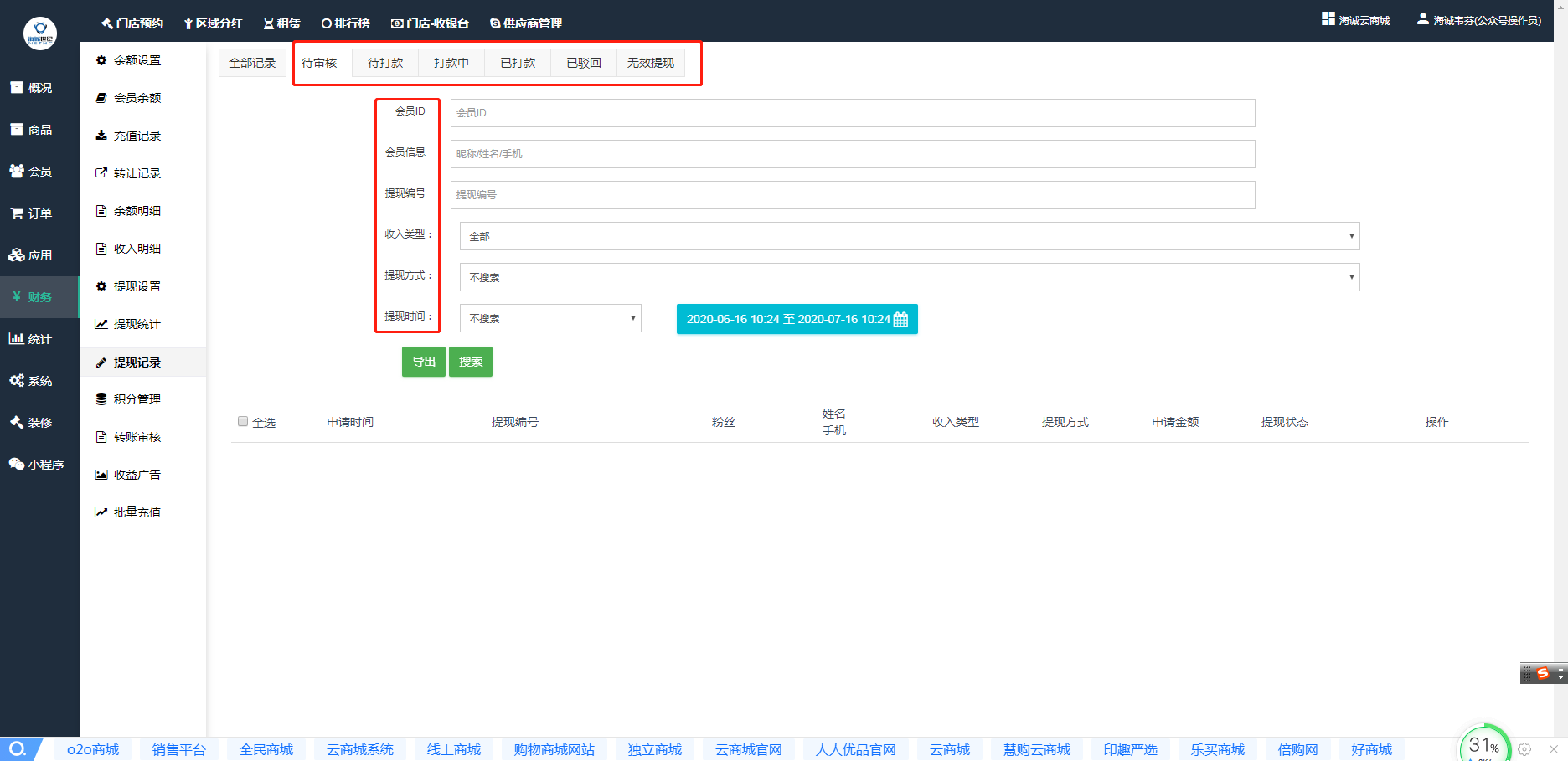Click 提现记录 pencil icon

point(101,363)
